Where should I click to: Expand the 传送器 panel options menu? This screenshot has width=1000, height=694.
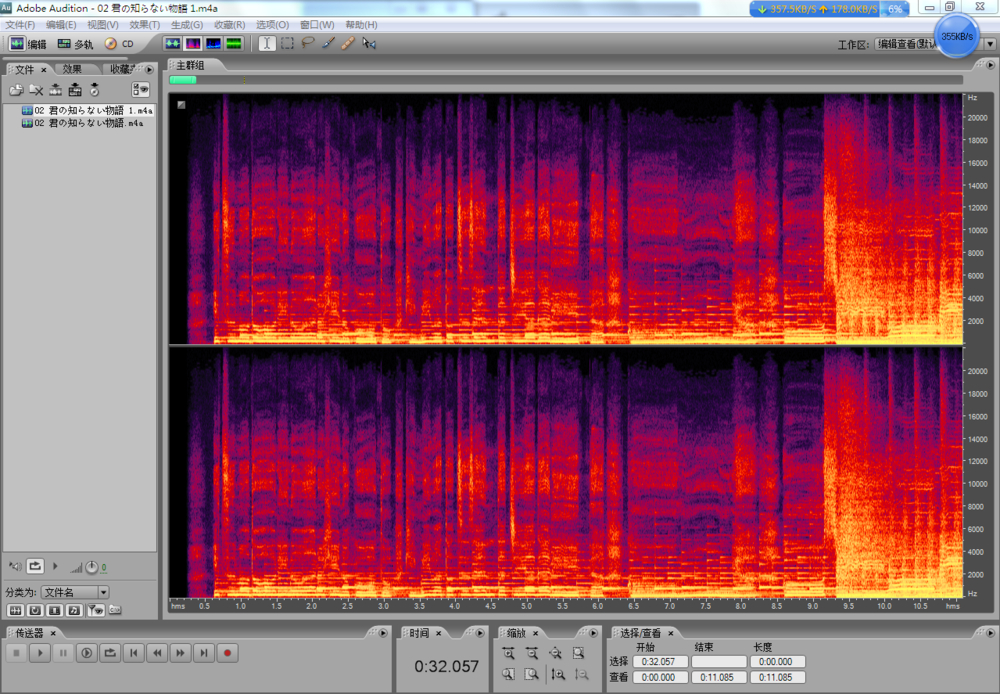(382, 633)
